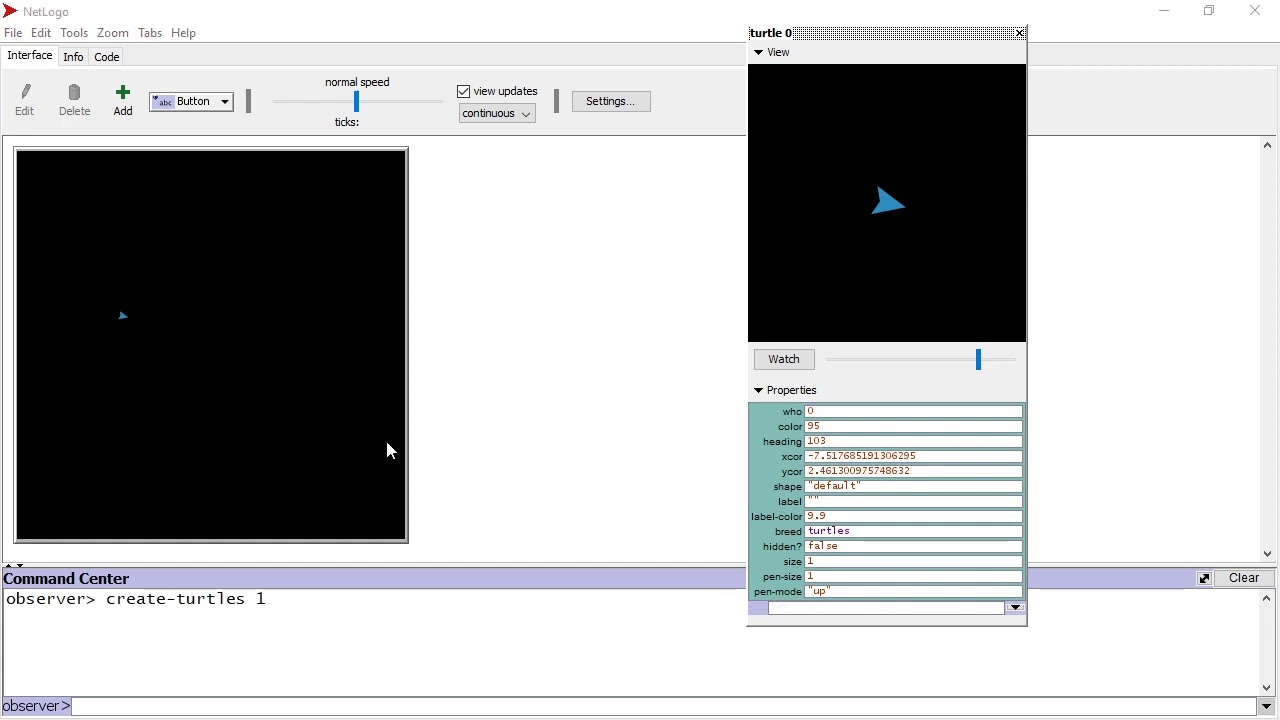Minimize the NetLogo window
This screenshot has width=1280, height=720.
coord(1164,11)
